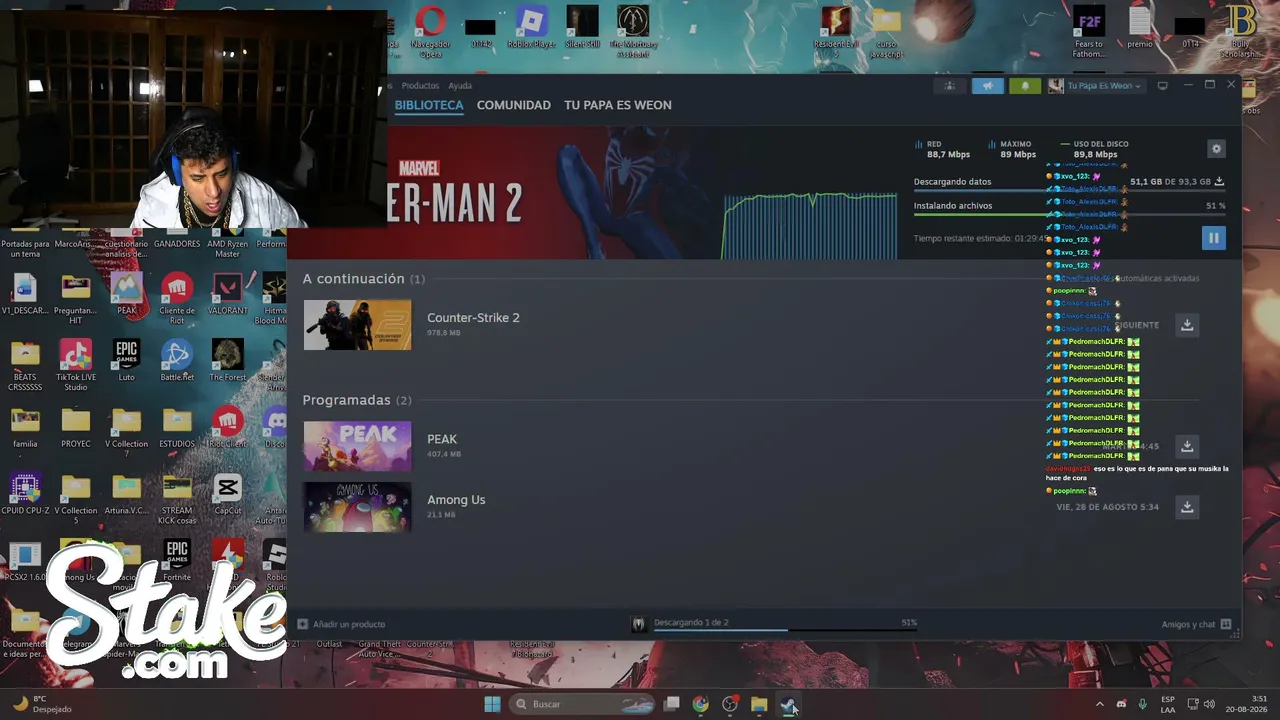Open the Resident Evil 5 desktop shortcut

(836, 29)
